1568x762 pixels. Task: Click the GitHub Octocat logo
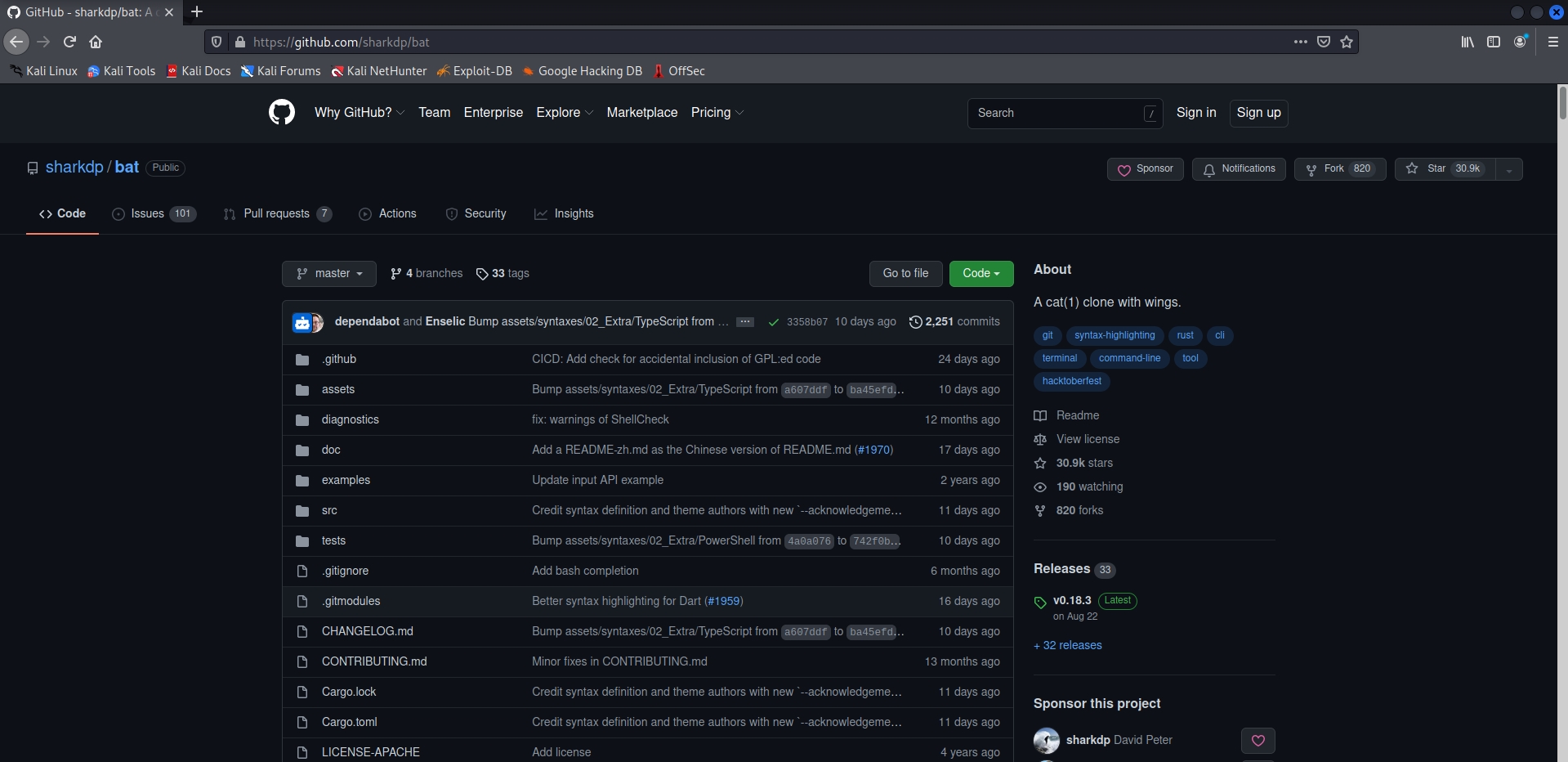coord(282,112)
